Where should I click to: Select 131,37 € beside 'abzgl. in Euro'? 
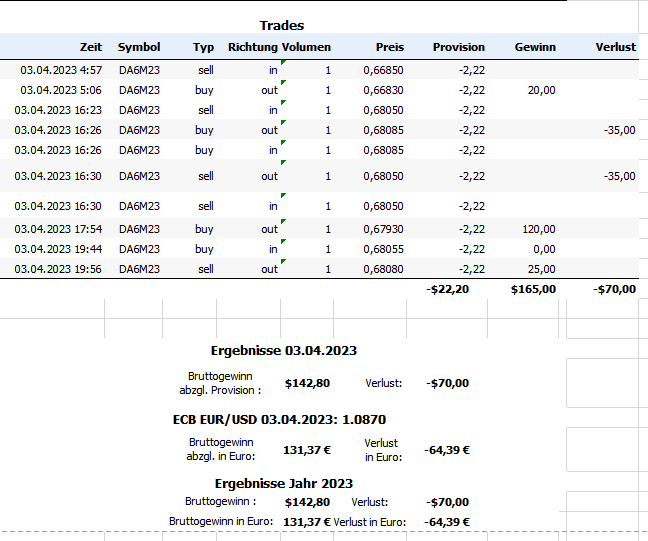(x=307, y=450)
